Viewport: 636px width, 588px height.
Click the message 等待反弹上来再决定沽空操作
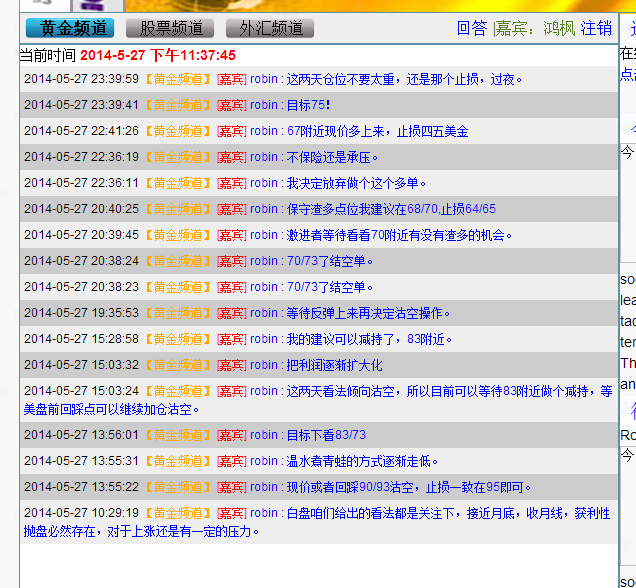tap(370, 313)
